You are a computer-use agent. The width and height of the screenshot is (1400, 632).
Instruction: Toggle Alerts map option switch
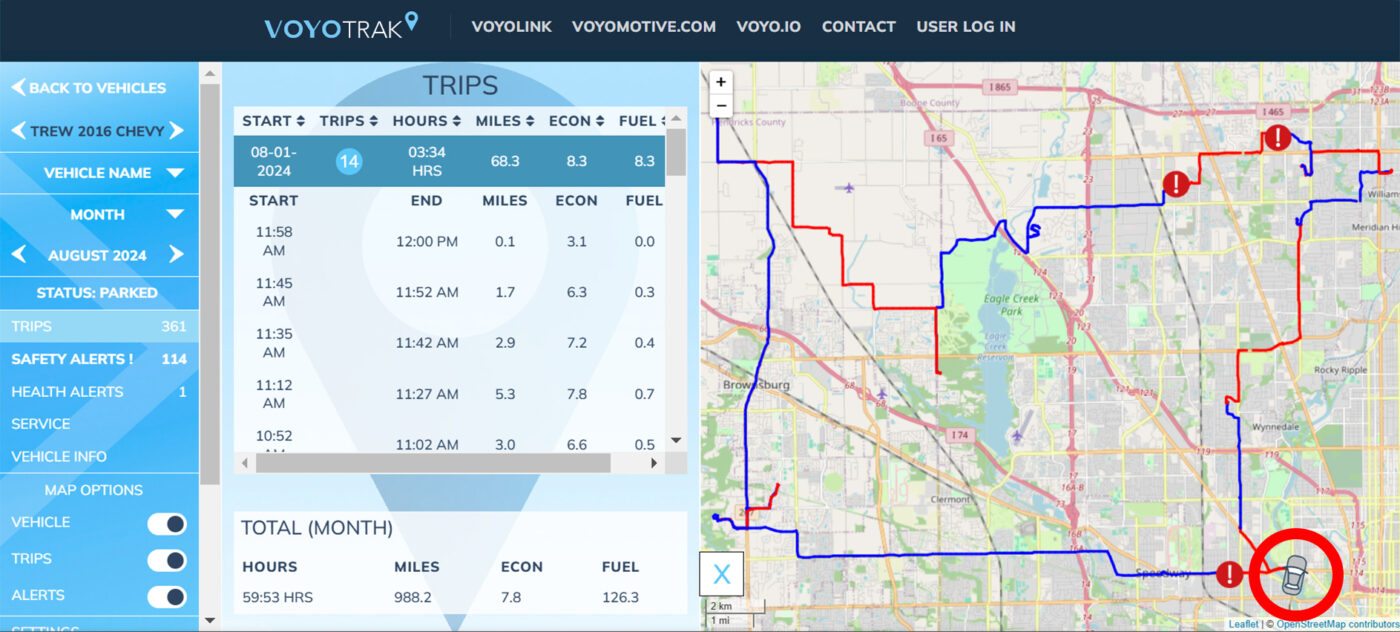click(166, 597)
